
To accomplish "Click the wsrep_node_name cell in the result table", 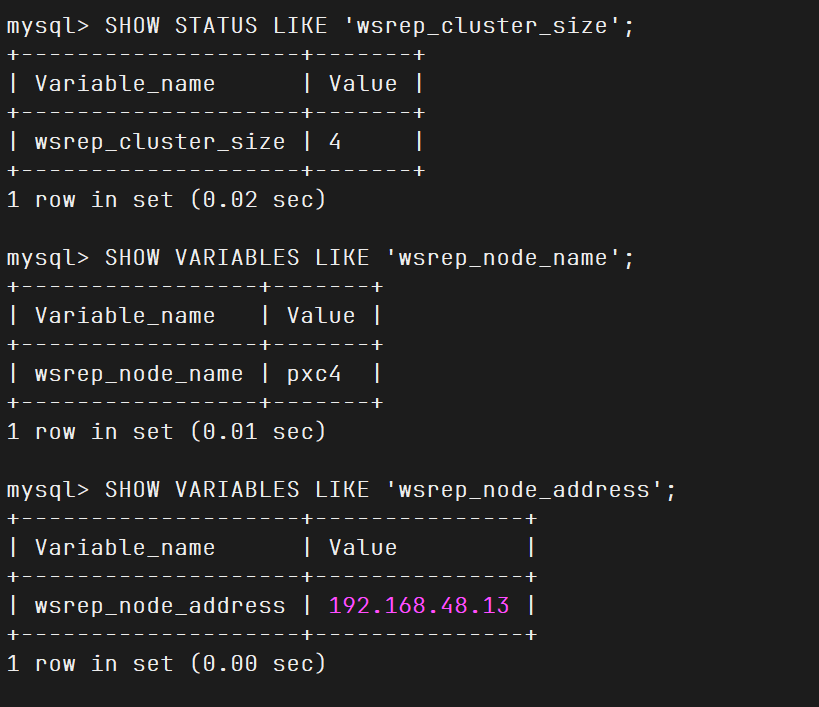I will [x=139, y=374].
